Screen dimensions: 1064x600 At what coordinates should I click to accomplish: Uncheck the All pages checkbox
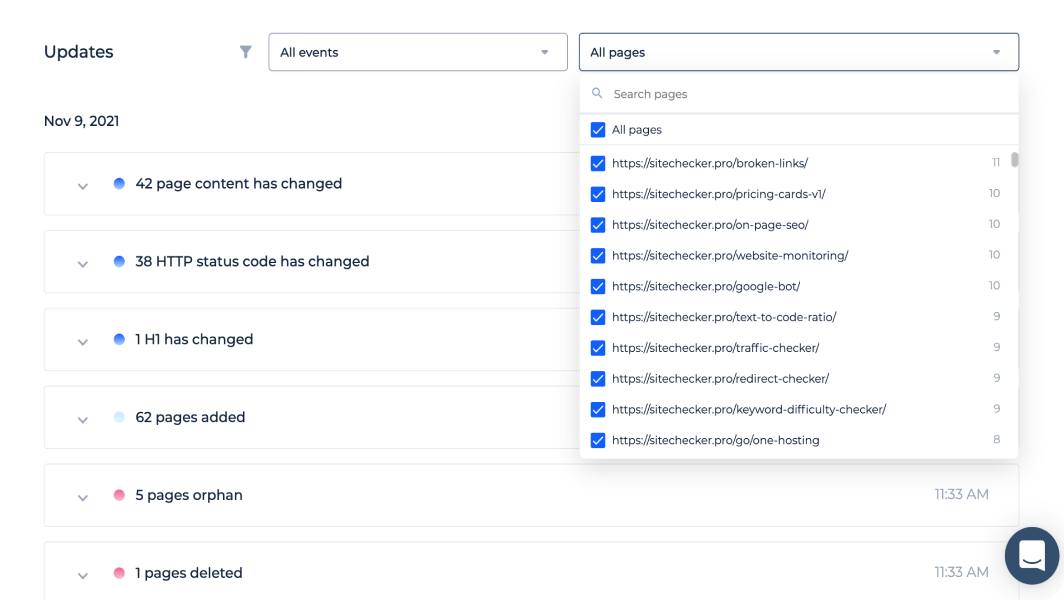coord(598,130)
